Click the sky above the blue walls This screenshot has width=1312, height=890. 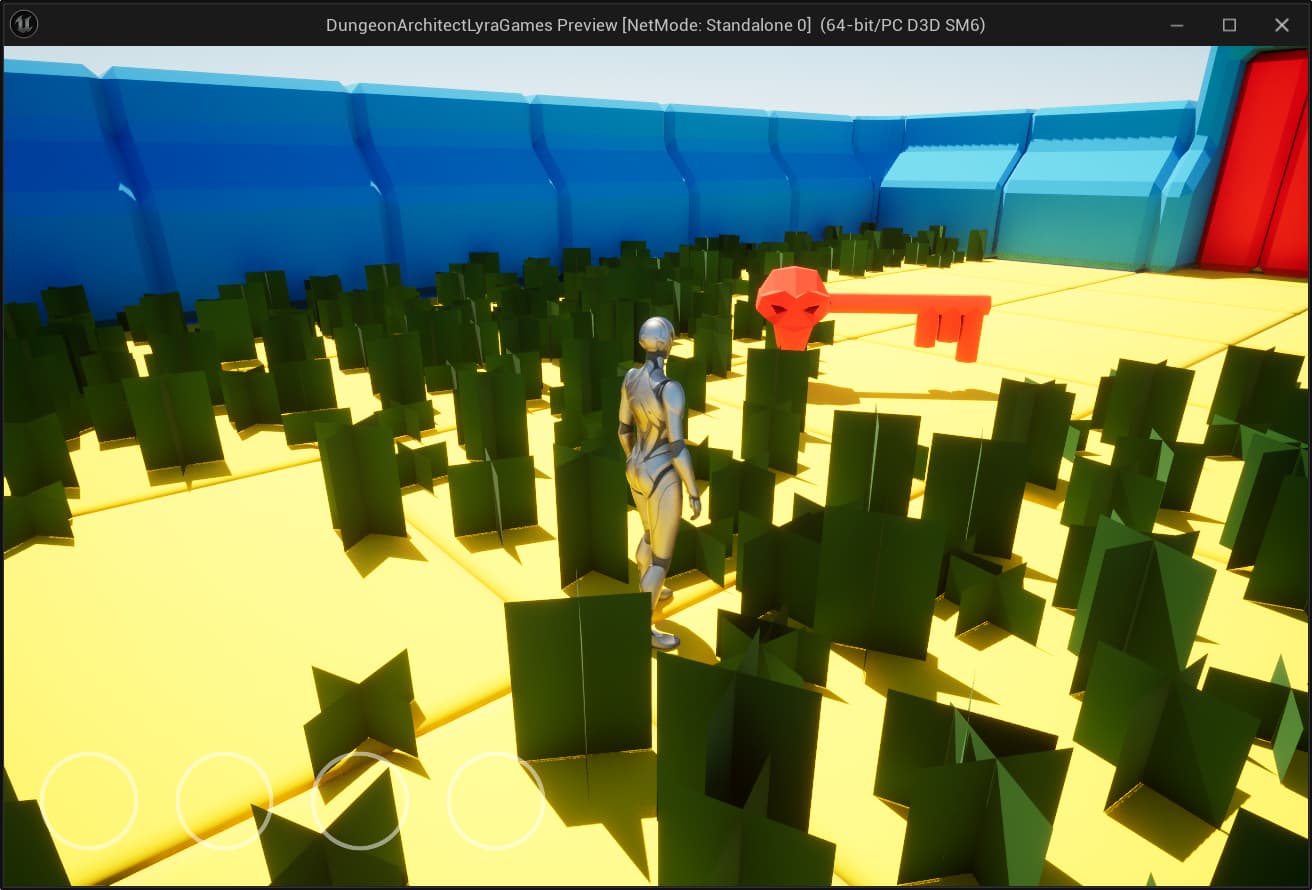pos(700,75)
